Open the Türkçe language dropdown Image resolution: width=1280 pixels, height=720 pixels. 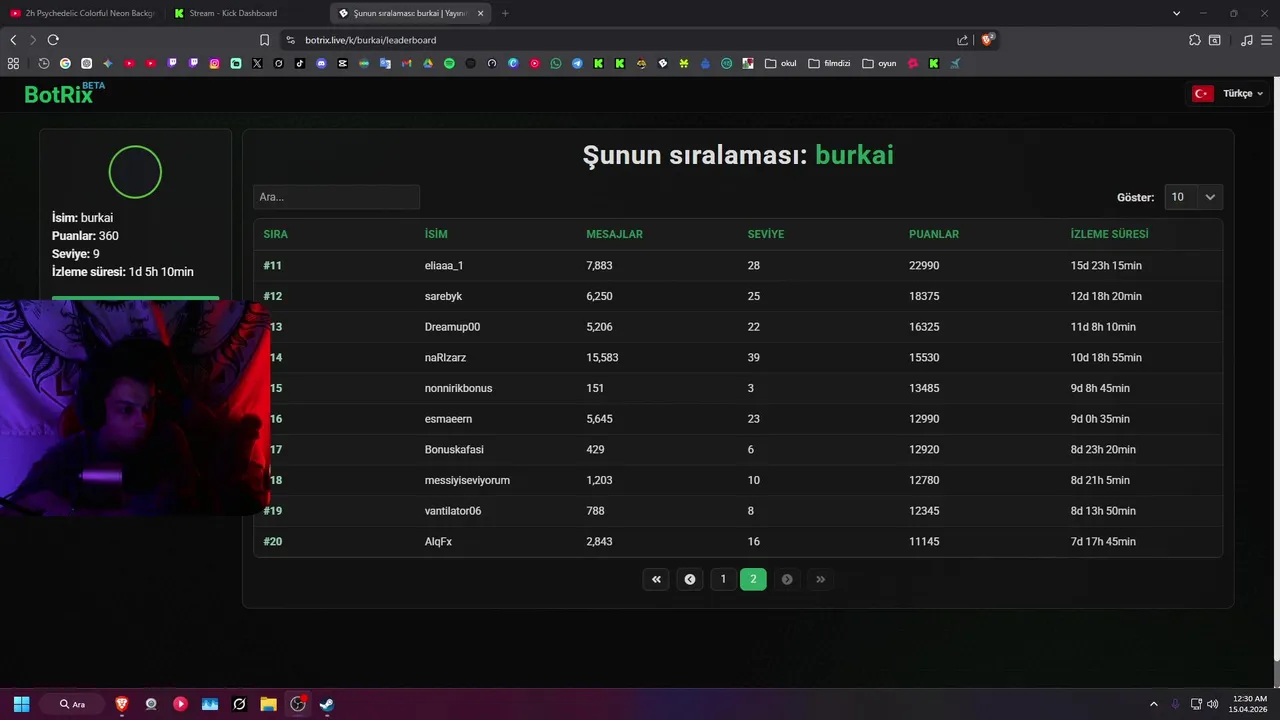(1227, 93)
